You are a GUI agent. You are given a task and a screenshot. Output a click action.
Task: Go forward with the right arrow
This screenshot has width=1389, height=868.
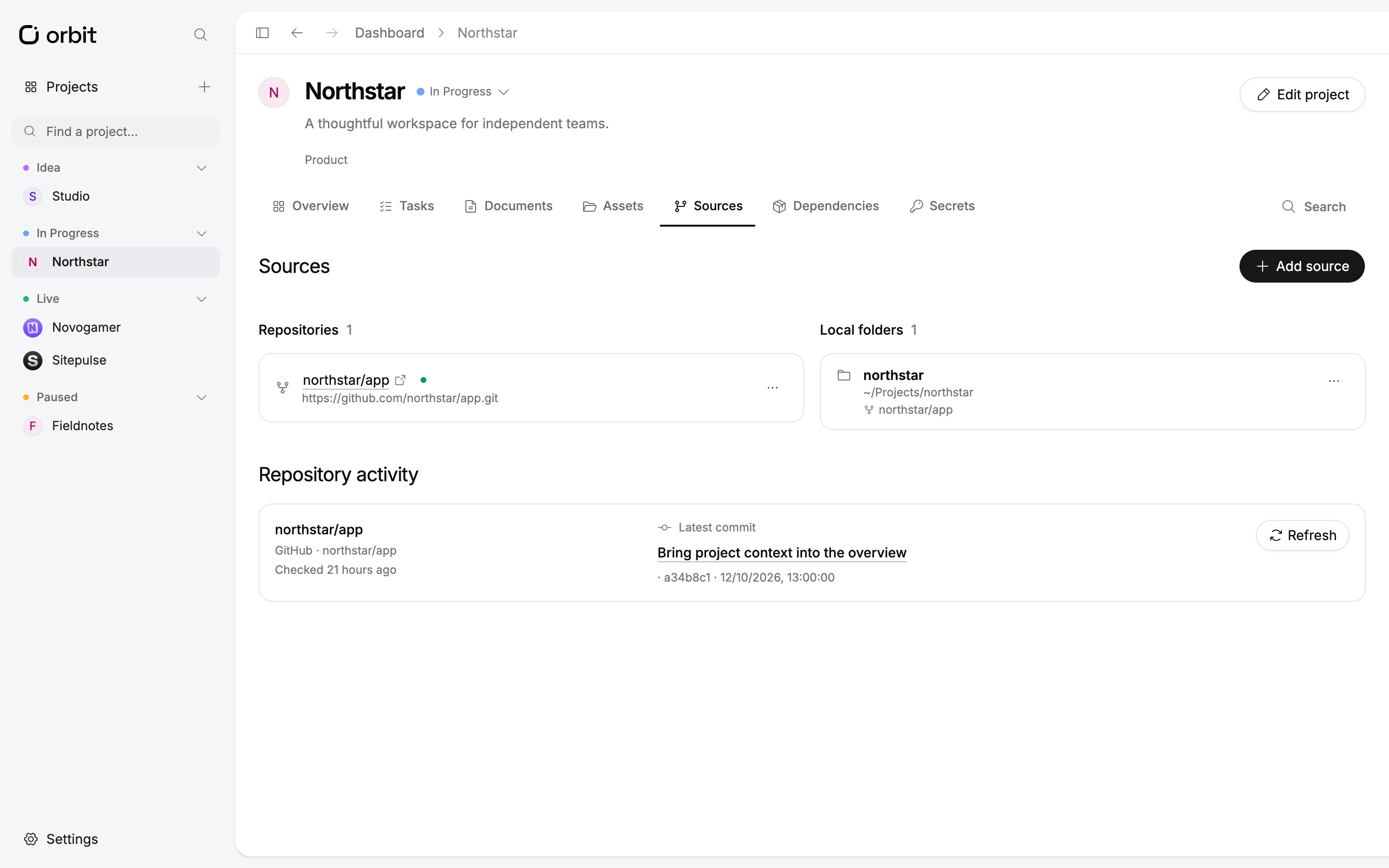tap(331, 33)
